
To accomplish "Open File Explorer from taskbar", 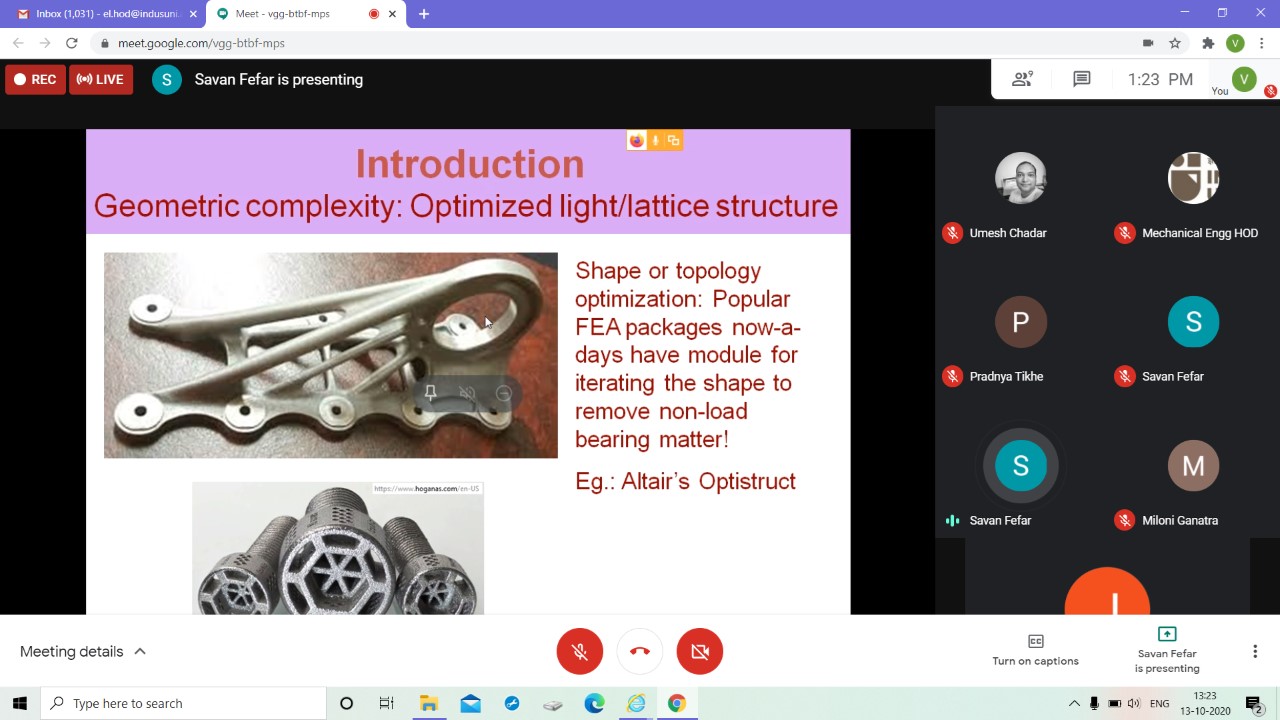I will tap(428, 703).
